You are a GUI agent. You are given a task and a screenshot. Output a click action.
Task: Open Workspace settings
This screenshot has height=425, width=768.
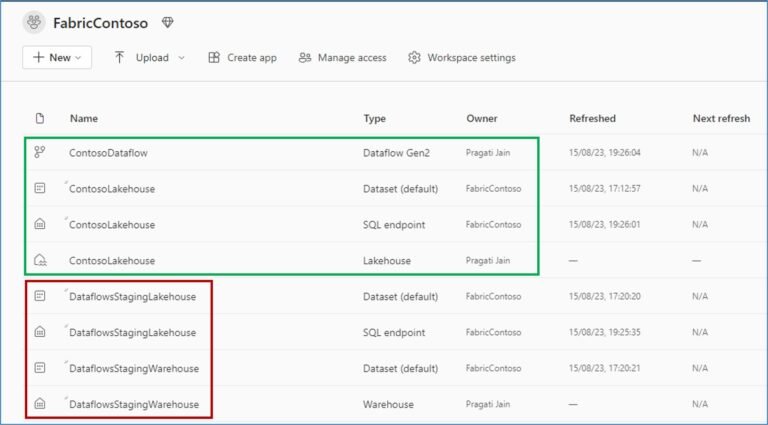462,58
